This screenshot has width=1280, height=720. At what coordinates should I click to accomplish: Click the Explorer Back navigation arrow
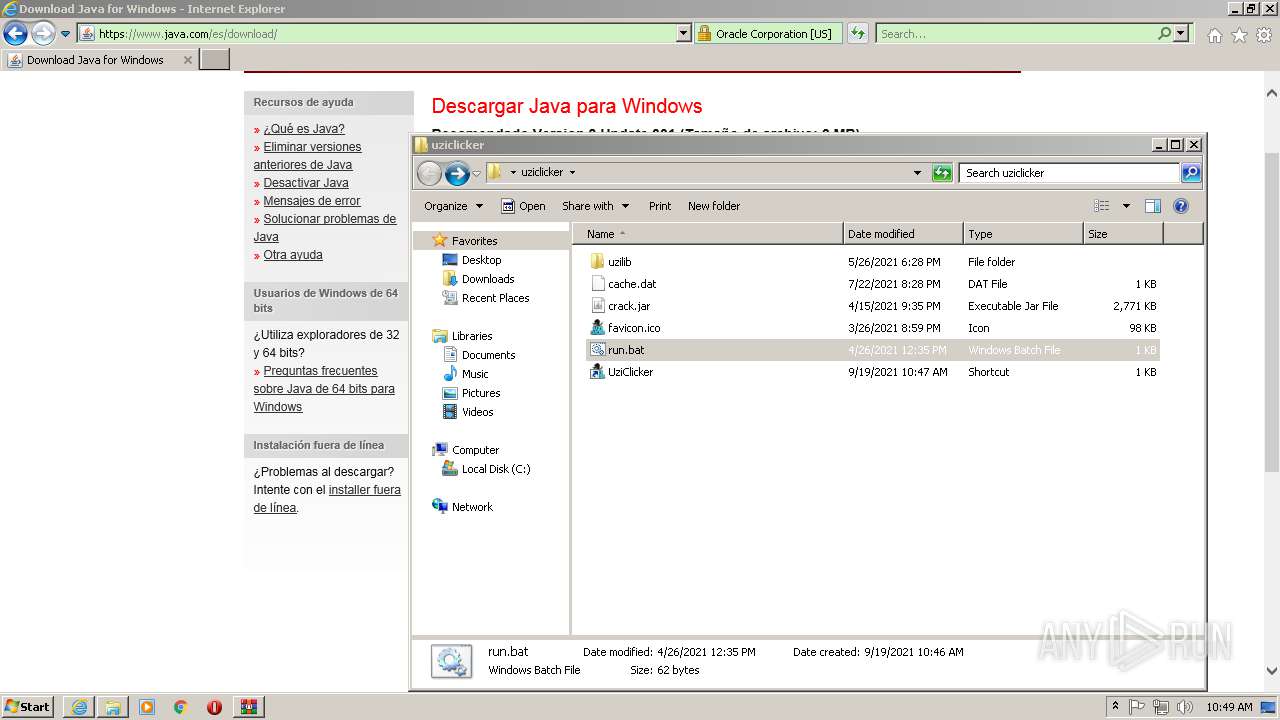pyautogui.click(x=429, y=173)
